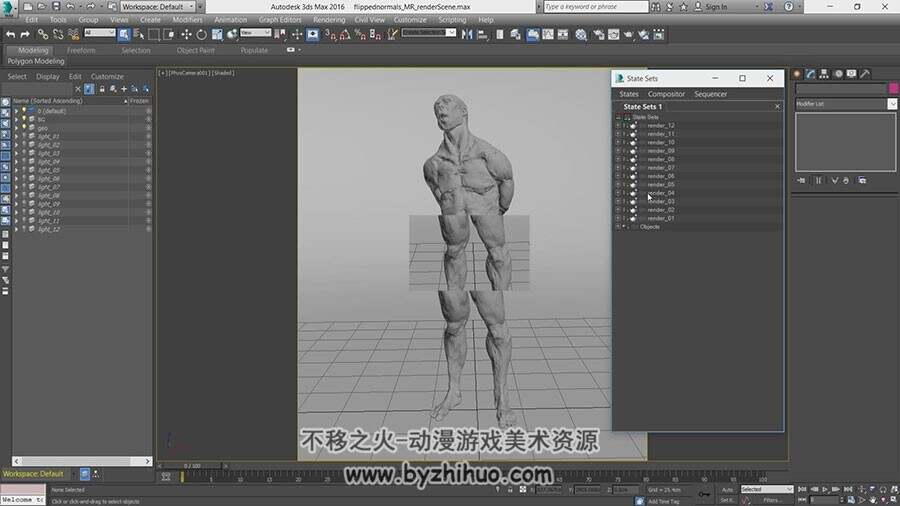
Task: Switch to Utilities hammer panel tab
Action: 865,73
